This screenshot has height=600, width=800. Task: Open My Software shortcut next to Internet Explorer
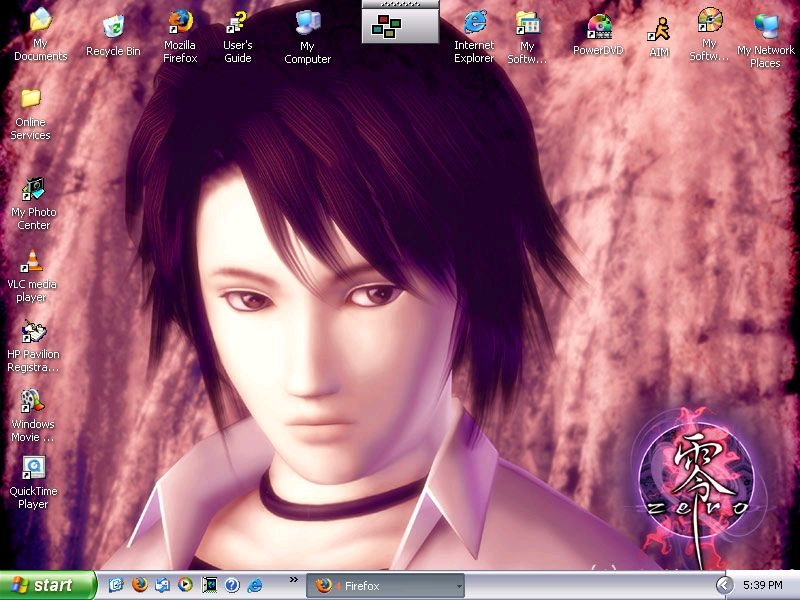pos(527,38)
